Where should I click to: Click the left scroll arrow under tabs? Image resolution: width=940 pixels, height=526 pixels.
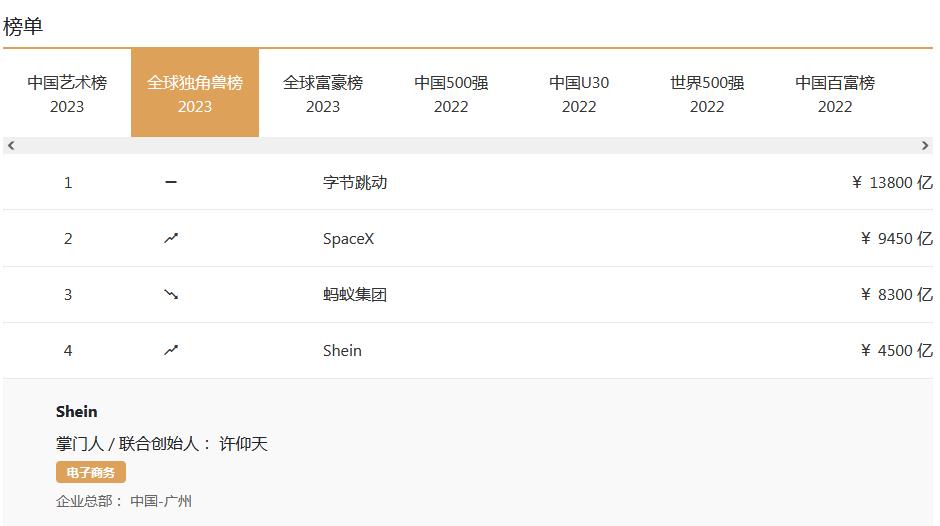click(11, 146)
